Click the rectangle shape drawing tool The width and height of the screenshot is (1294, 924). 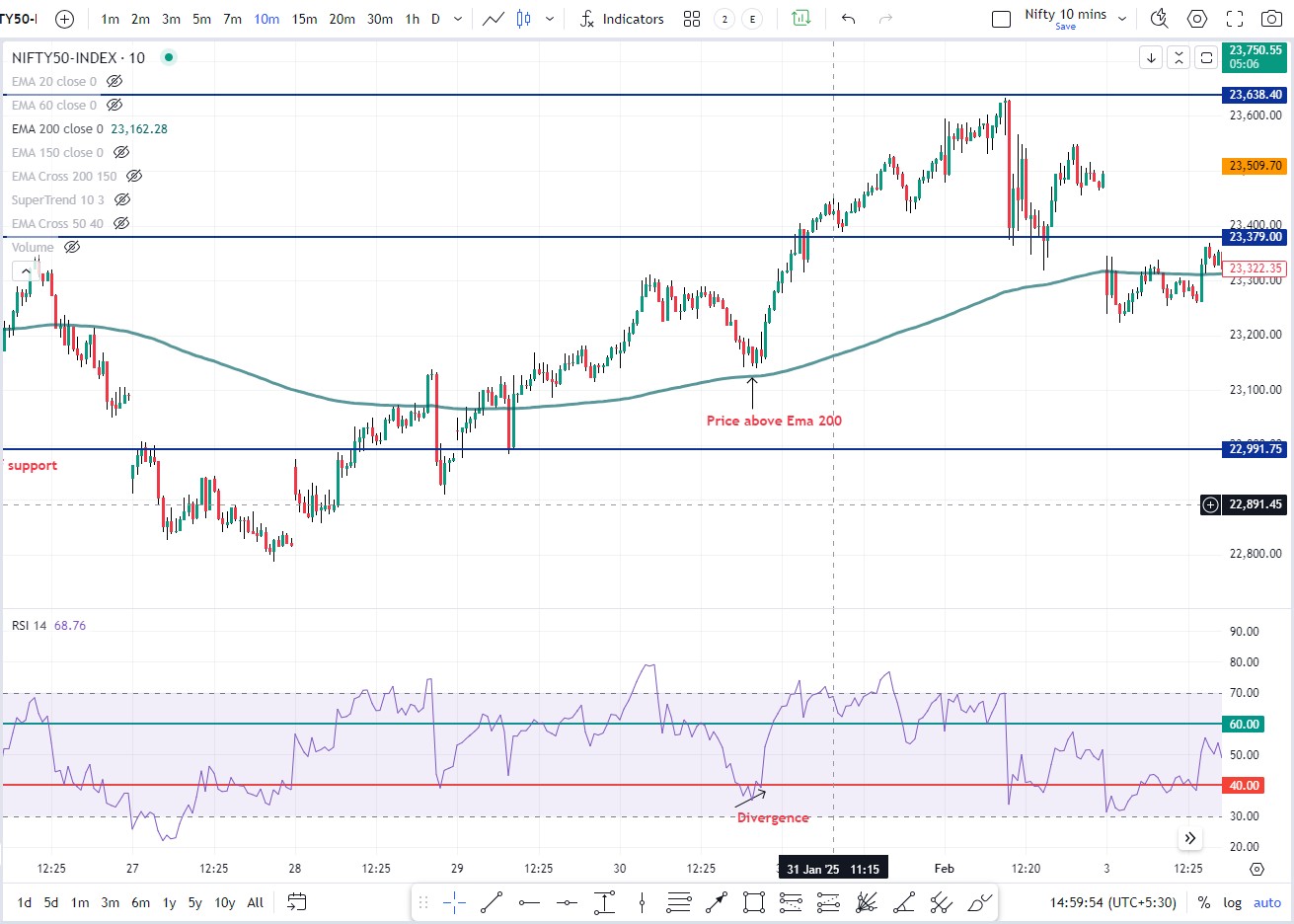pos(754,902)
